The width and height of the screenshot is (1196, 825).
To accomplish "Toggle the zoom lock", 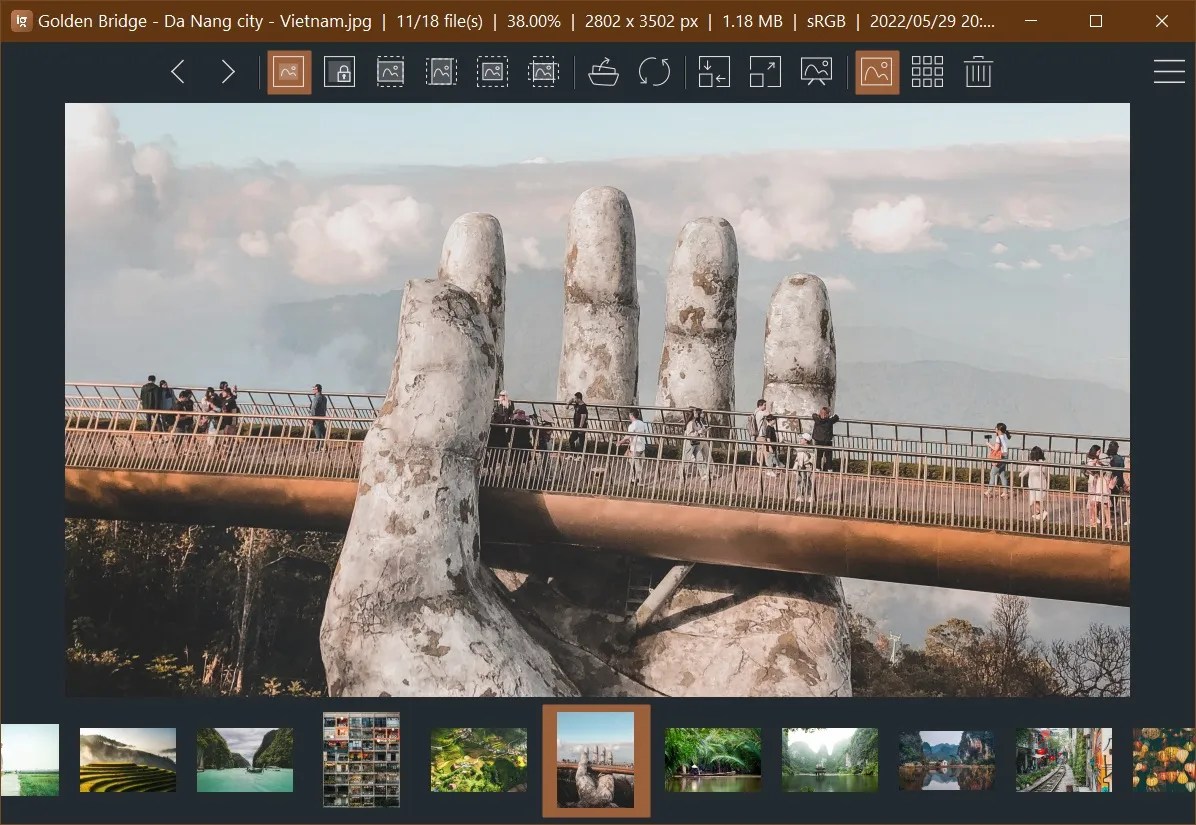I will (339, 71).
